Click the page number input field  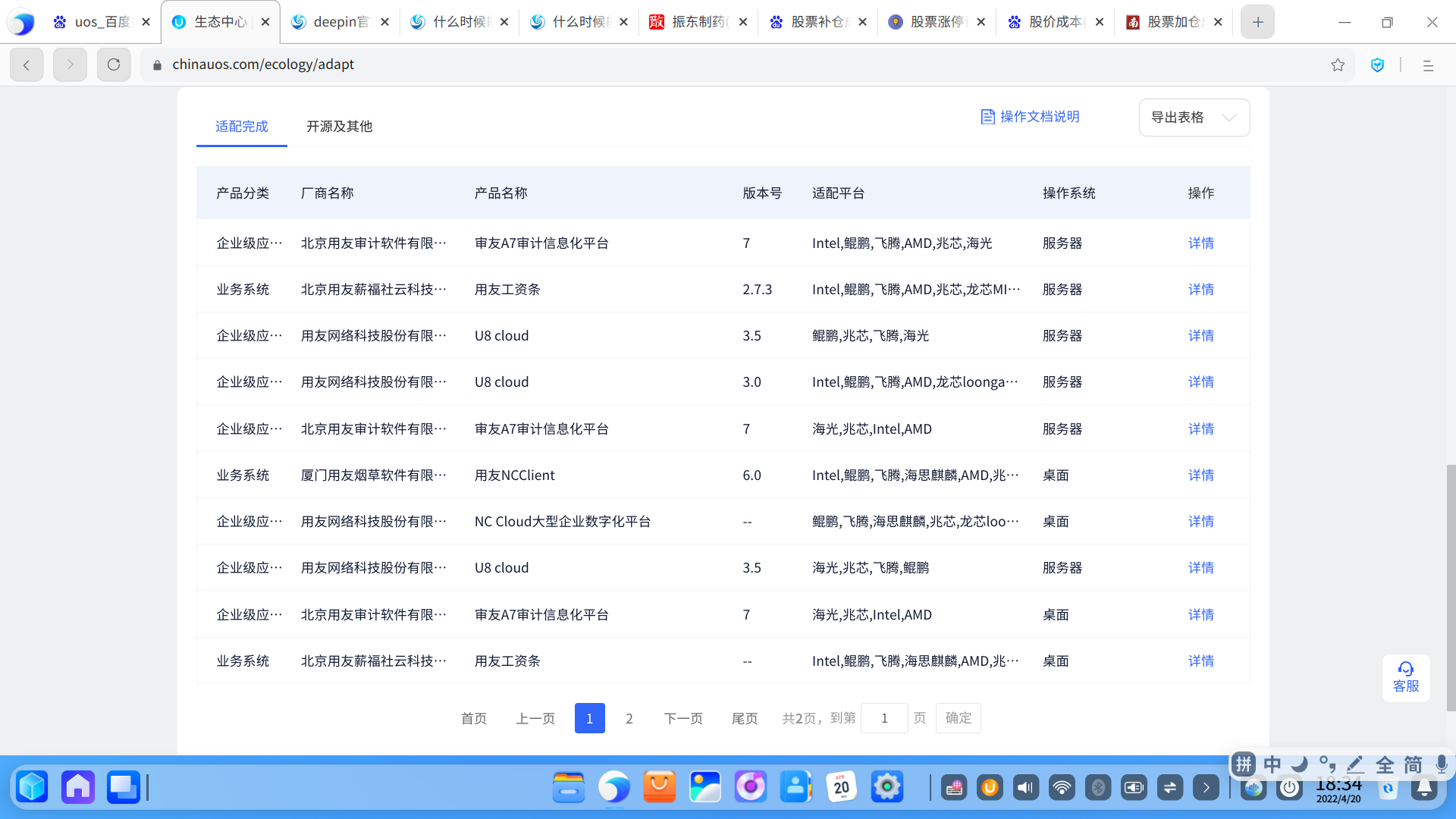pyautogui.click(x=884, y=719)
